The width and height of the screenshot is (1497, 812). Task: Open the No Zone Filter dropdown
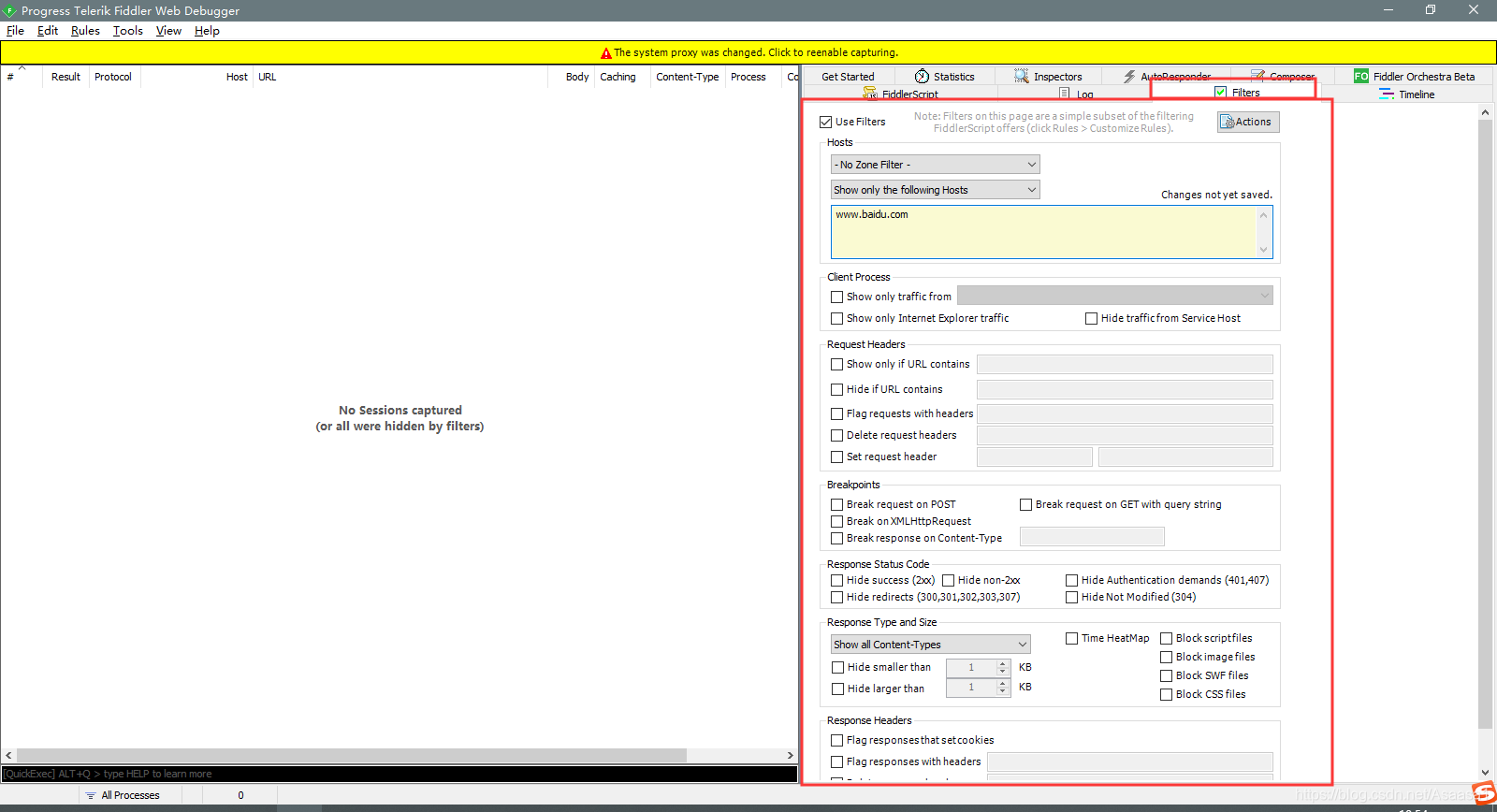[x=935, y=165]
